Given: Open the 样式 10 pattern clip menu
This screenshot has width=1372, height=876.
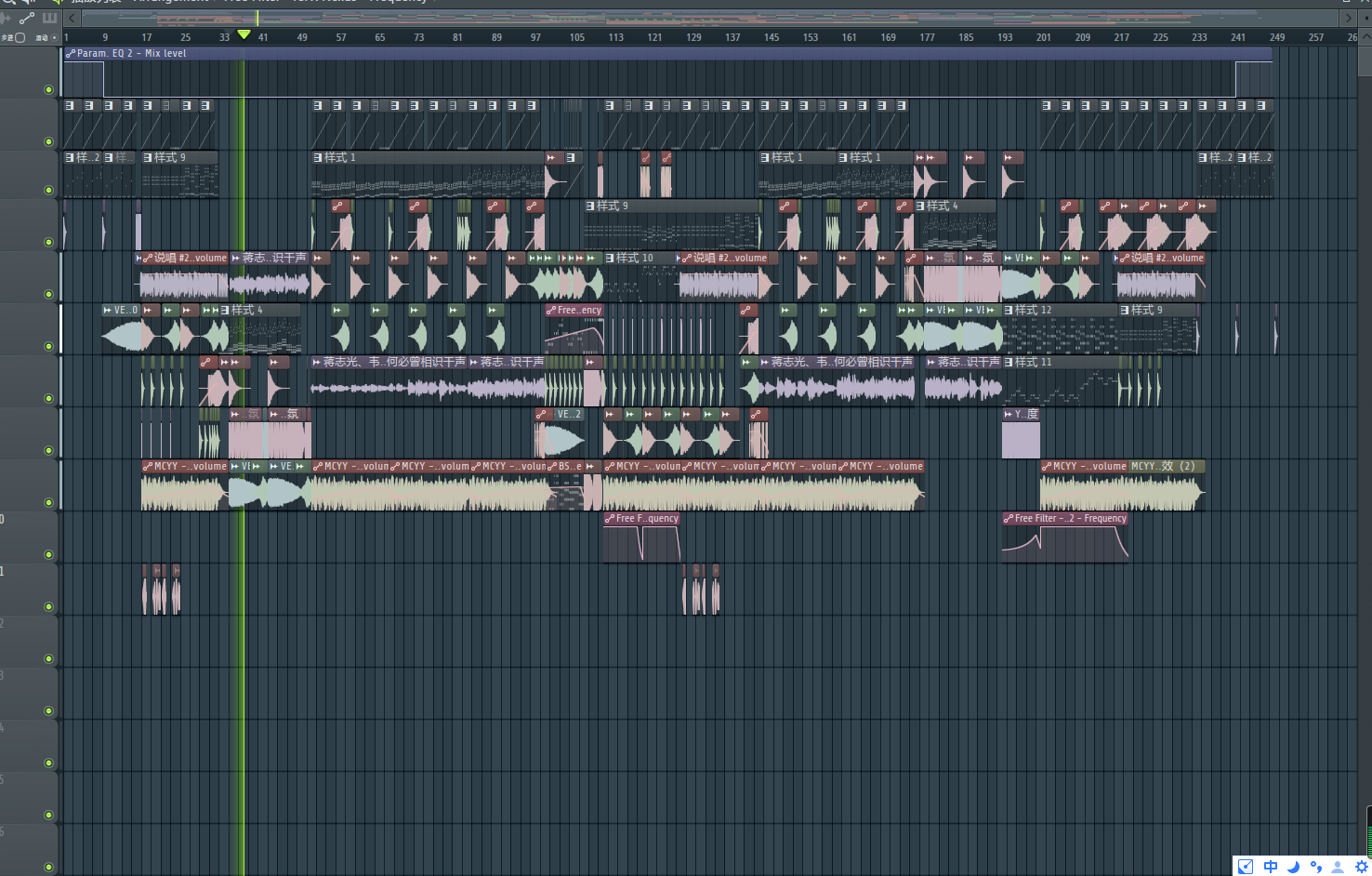Looking at the screenshot, I should tap(610, 259).
